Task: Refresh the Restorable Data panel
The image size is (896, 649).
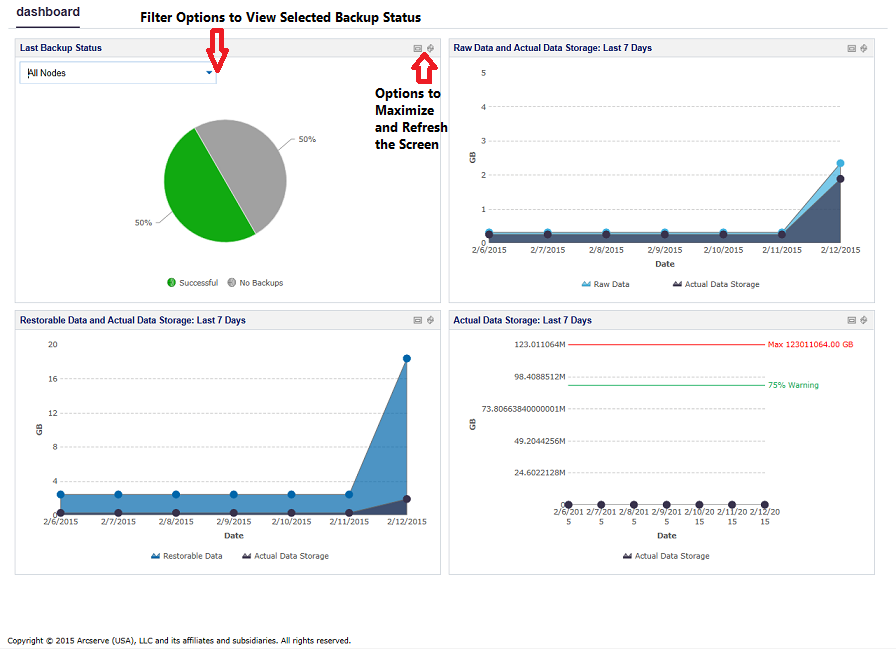Action: point(430,320)
